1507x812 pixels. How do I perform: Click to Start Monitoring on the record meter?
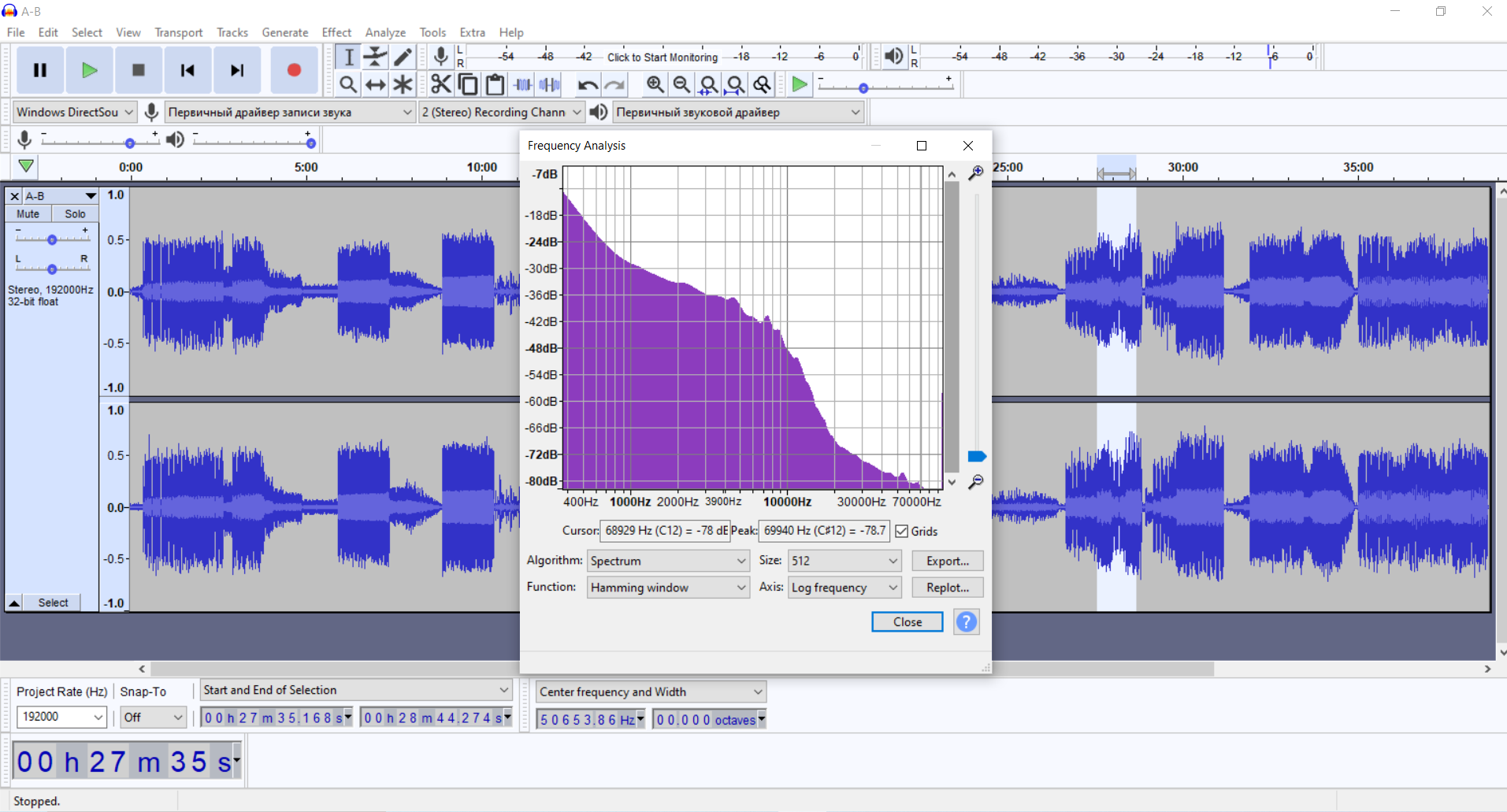pyautogui.click(x=663, y=57)
